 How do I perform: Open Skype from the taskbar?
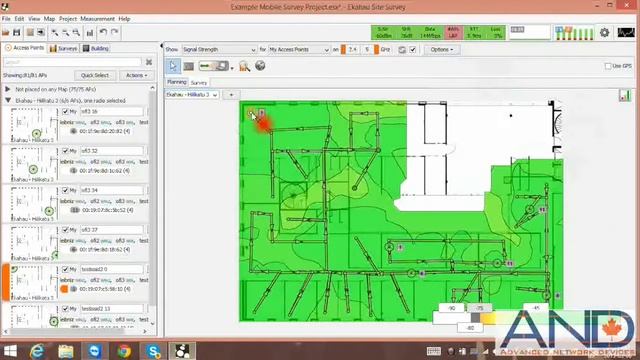click(x=153, y=351)
